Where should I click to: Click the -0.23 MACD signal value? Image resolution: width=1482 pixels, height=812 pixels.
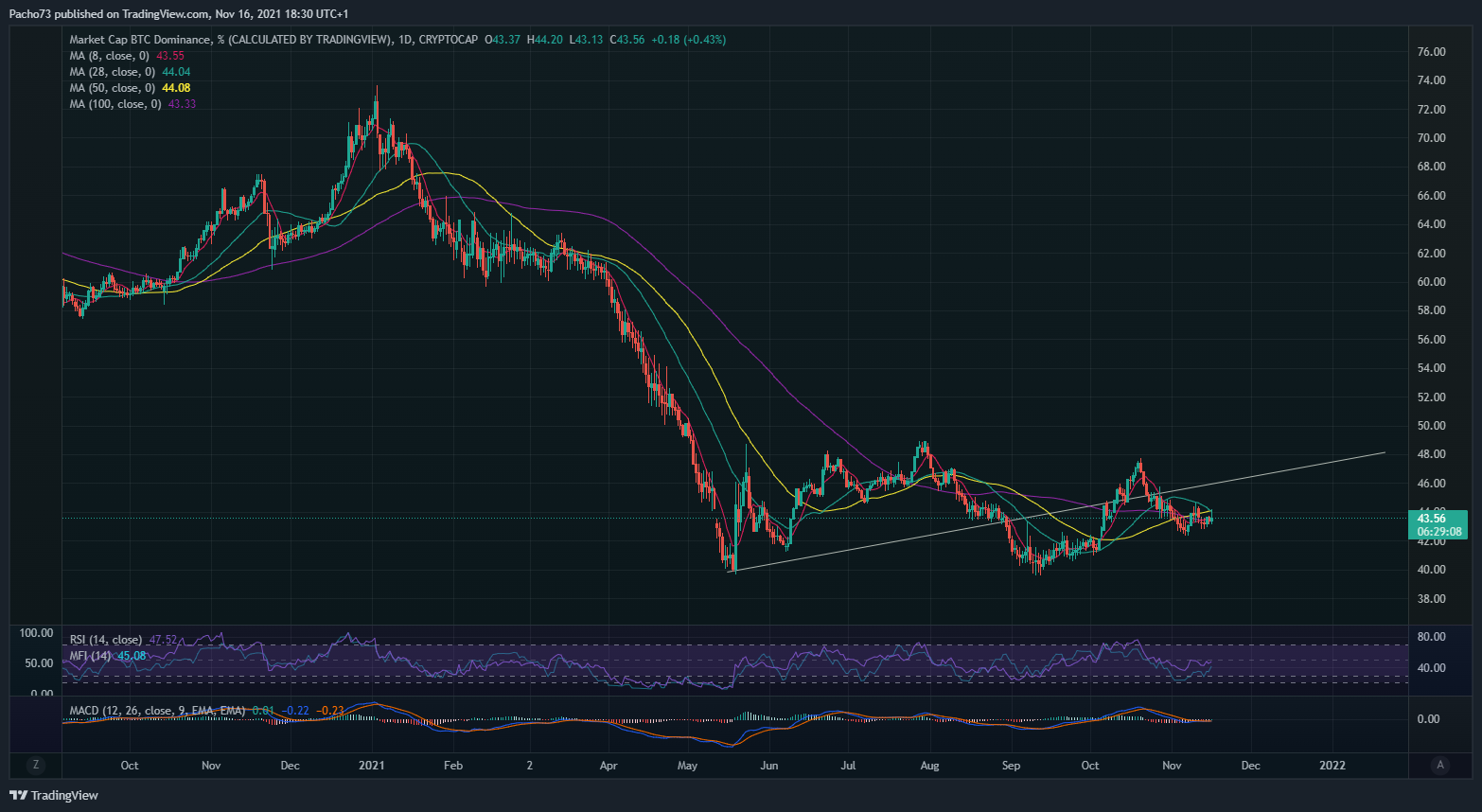[330, 710]
